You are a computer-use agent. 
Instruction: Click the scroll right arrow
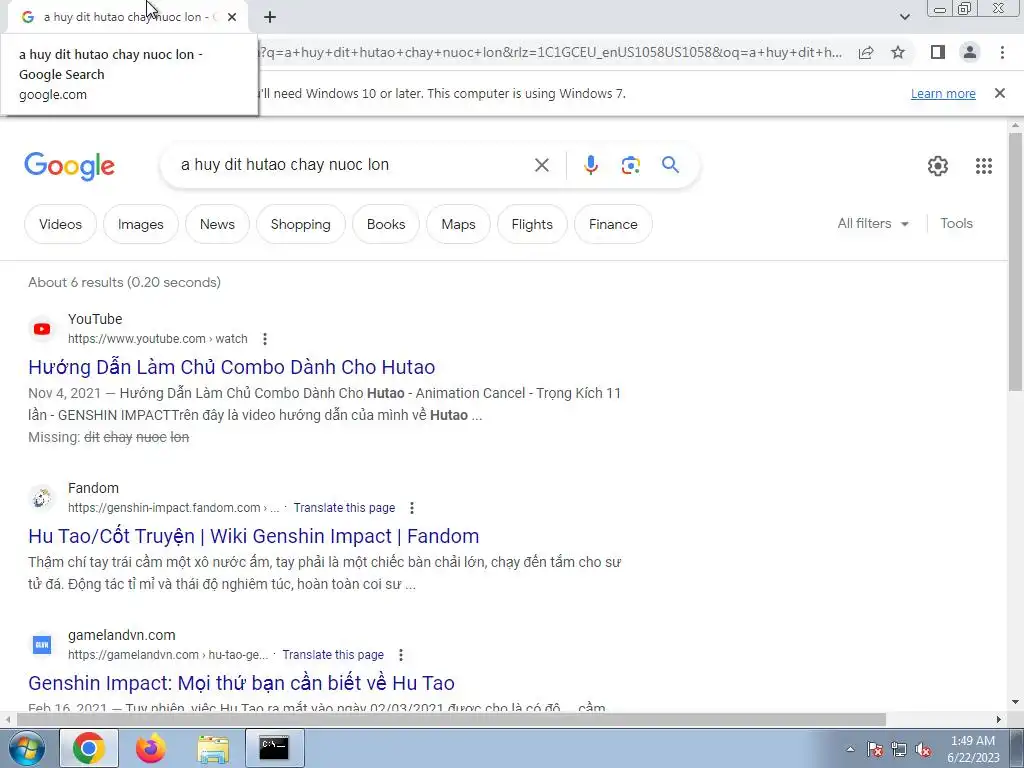[x=999, y=720]
